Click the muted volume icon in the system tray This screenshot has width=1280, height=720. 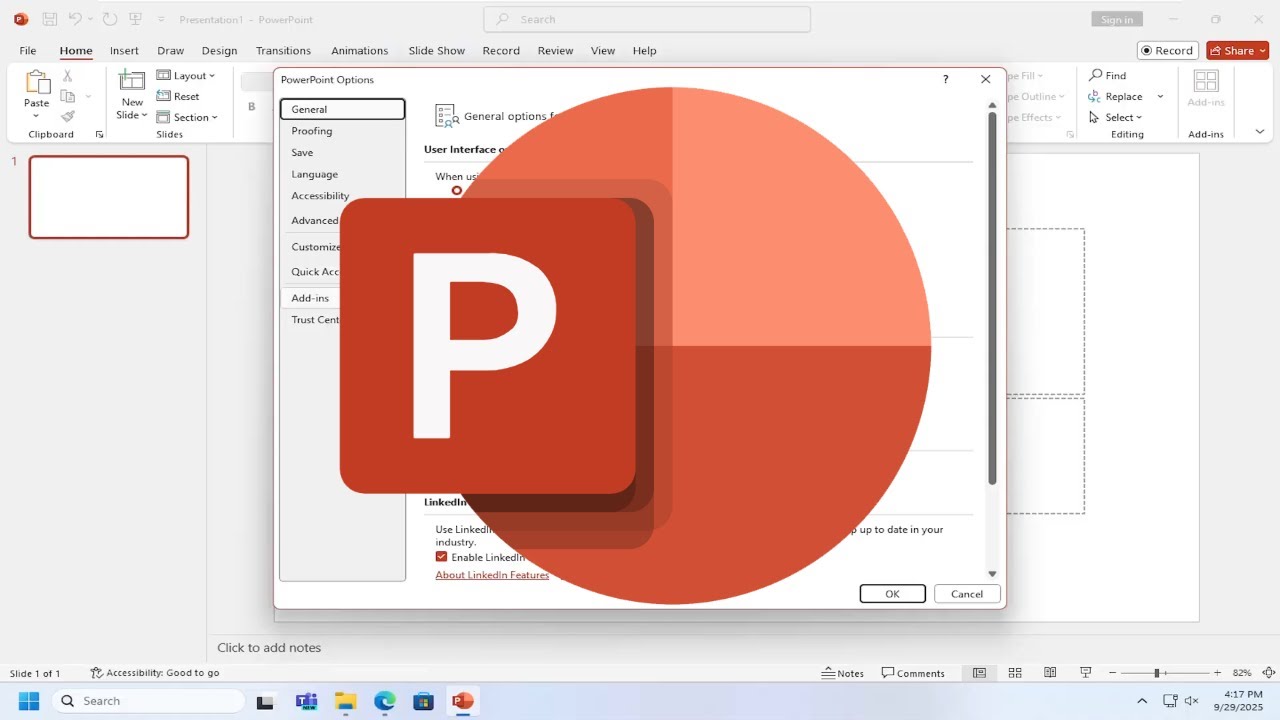pos(1191,701)
